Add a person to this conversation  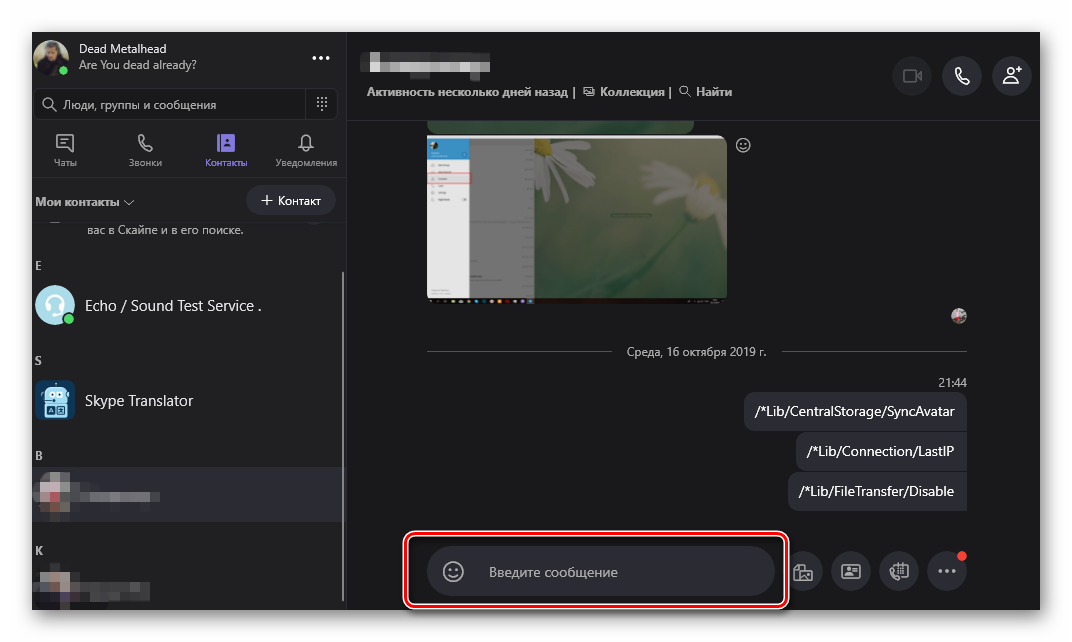click(1012, 76)
